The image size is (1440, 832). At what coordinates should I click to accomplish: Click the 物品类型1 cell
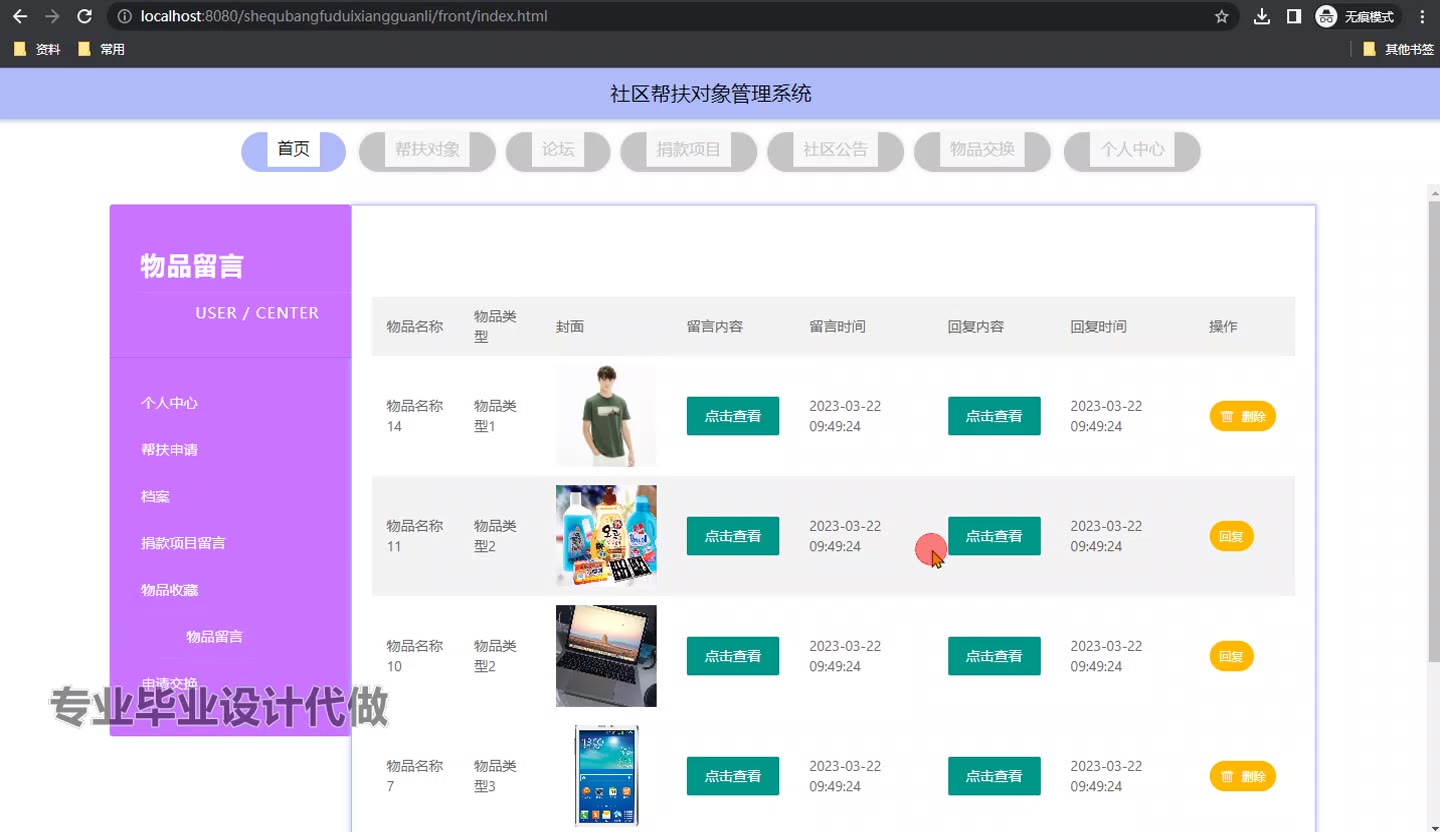click(x=496, y=416)
